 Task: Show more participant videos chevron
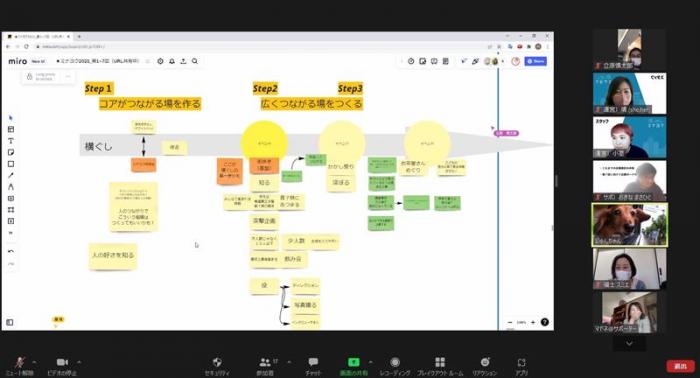click(x=629, y=344)
